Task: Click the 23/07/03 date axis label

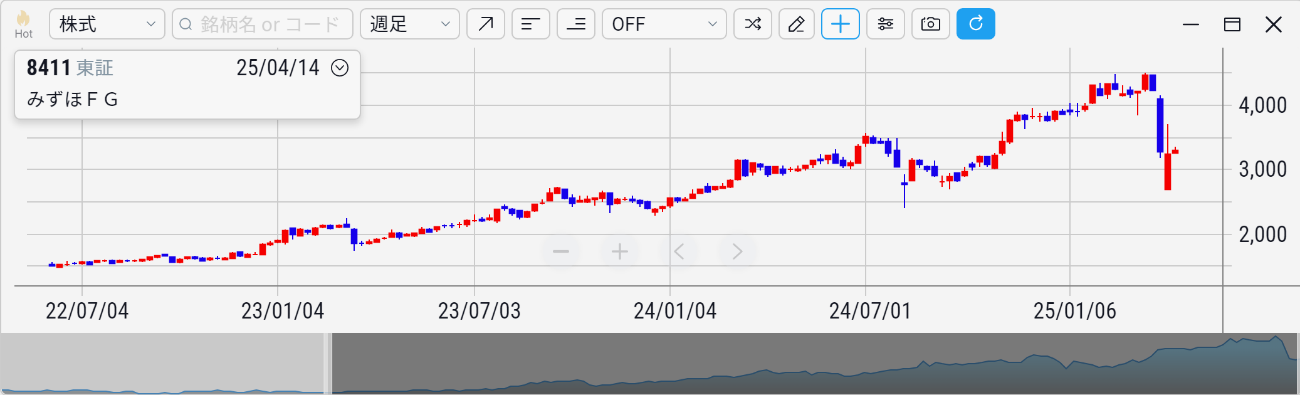Action: click(x=480, y=311)
